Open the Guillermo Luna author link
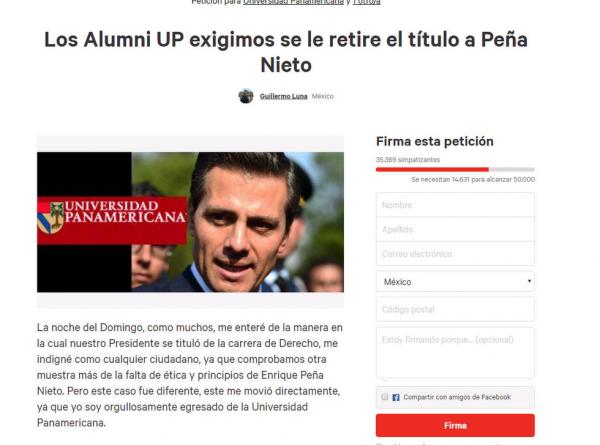The height and width of the screenshot is (445, 600). click(x=282, y=96)
